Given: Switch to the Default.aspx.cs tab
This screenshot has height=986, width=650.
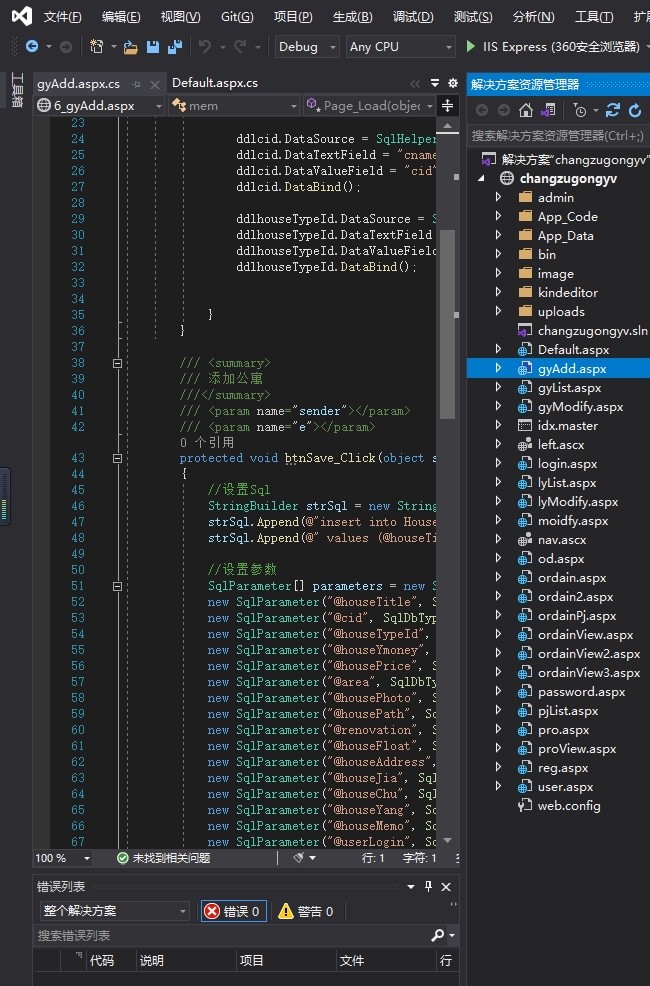Looking at the screenshot, I should (x=214, y=83).
